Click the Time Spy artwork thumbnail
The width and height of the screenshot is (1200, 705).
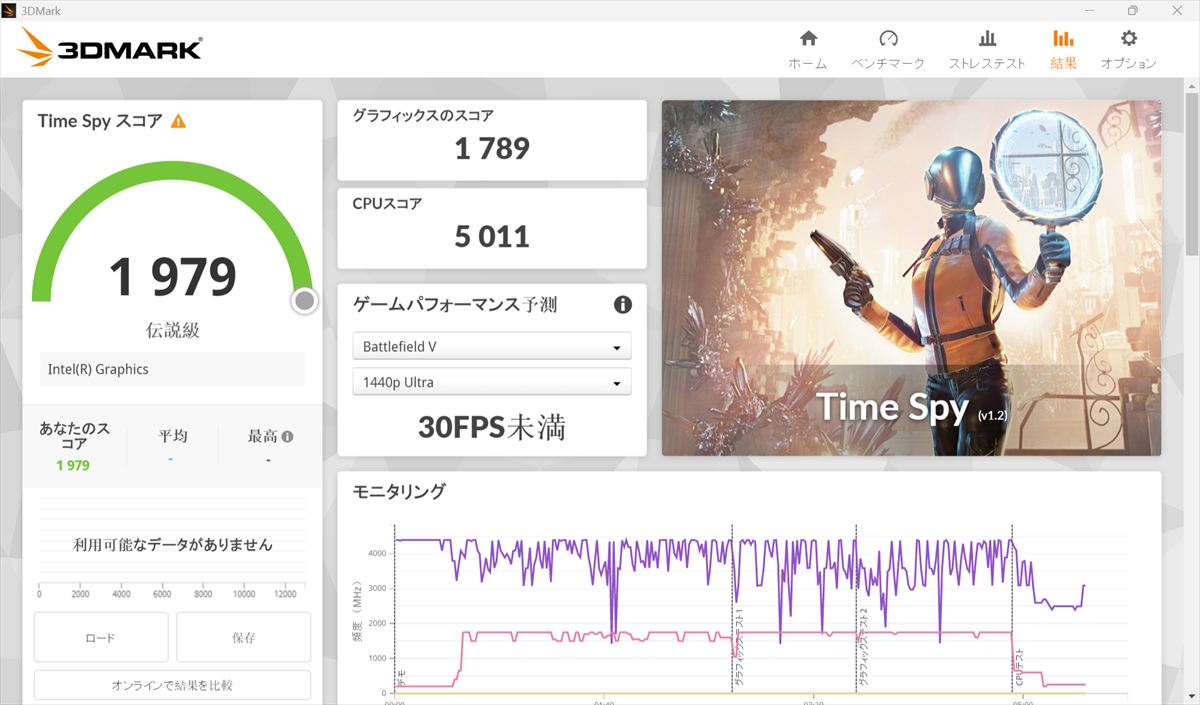tap(911, 277)
